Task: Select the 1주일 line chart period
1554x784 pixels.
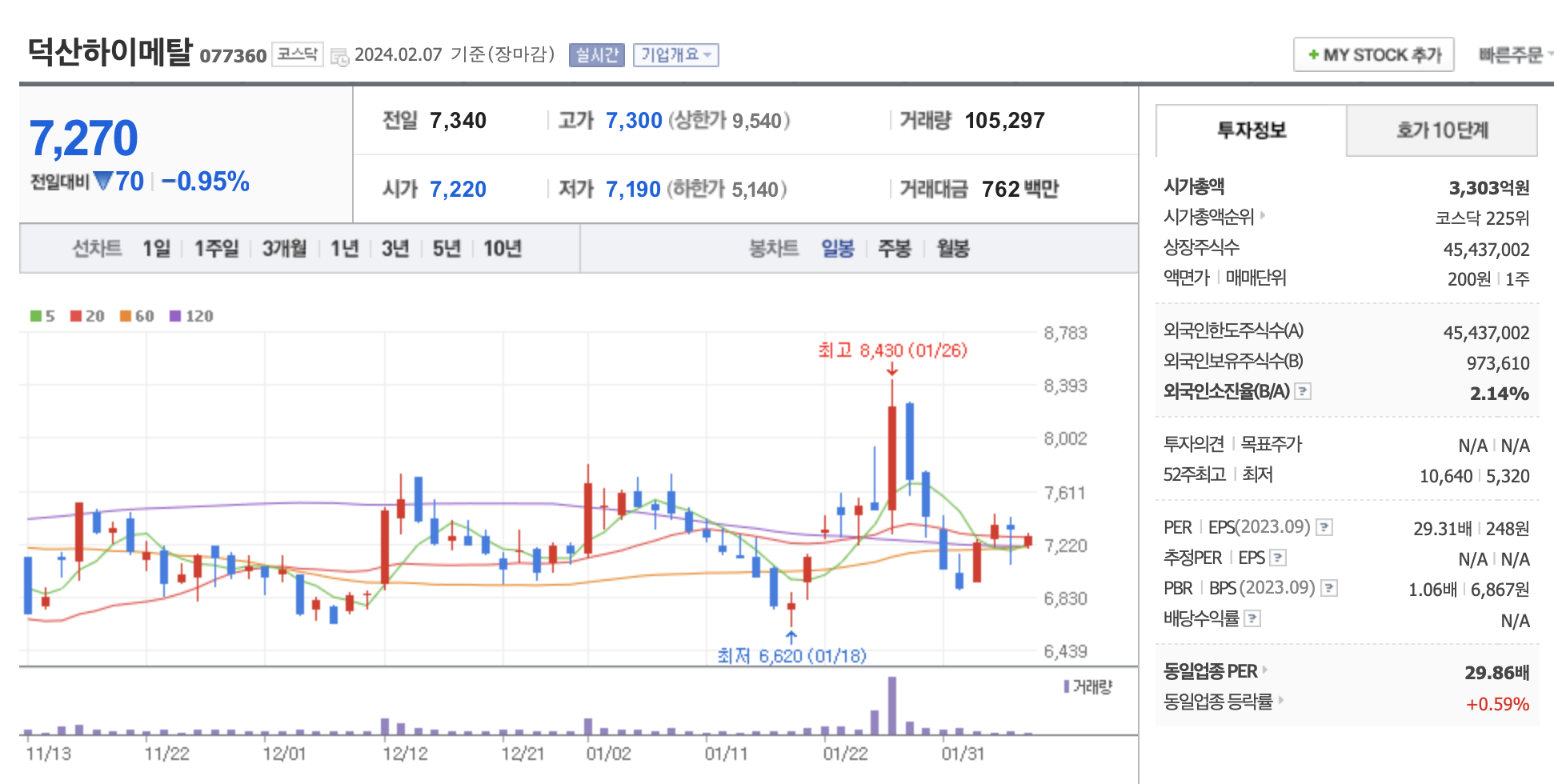Action: [217, 249]
